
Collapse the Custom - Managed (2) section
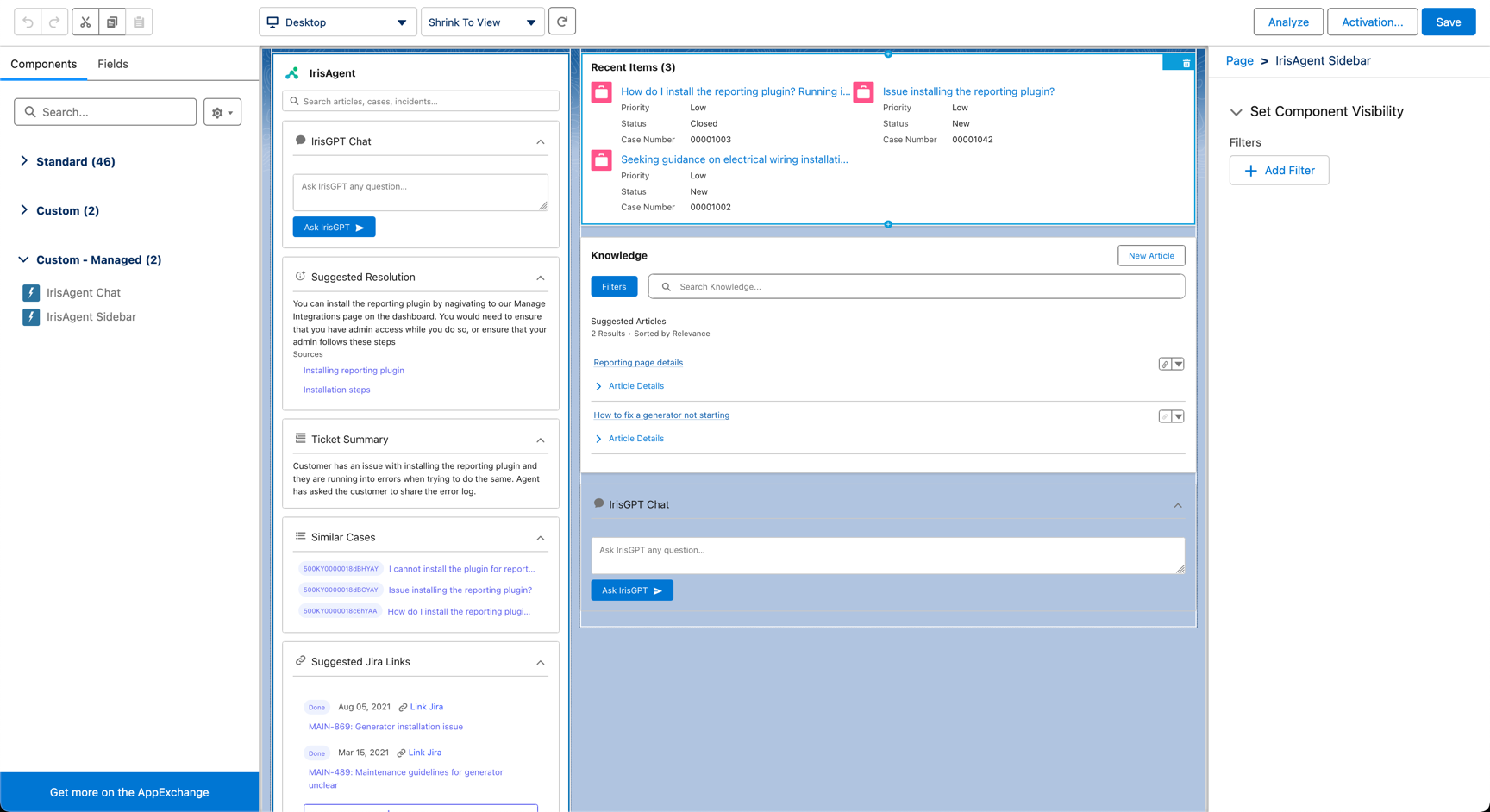24,259
